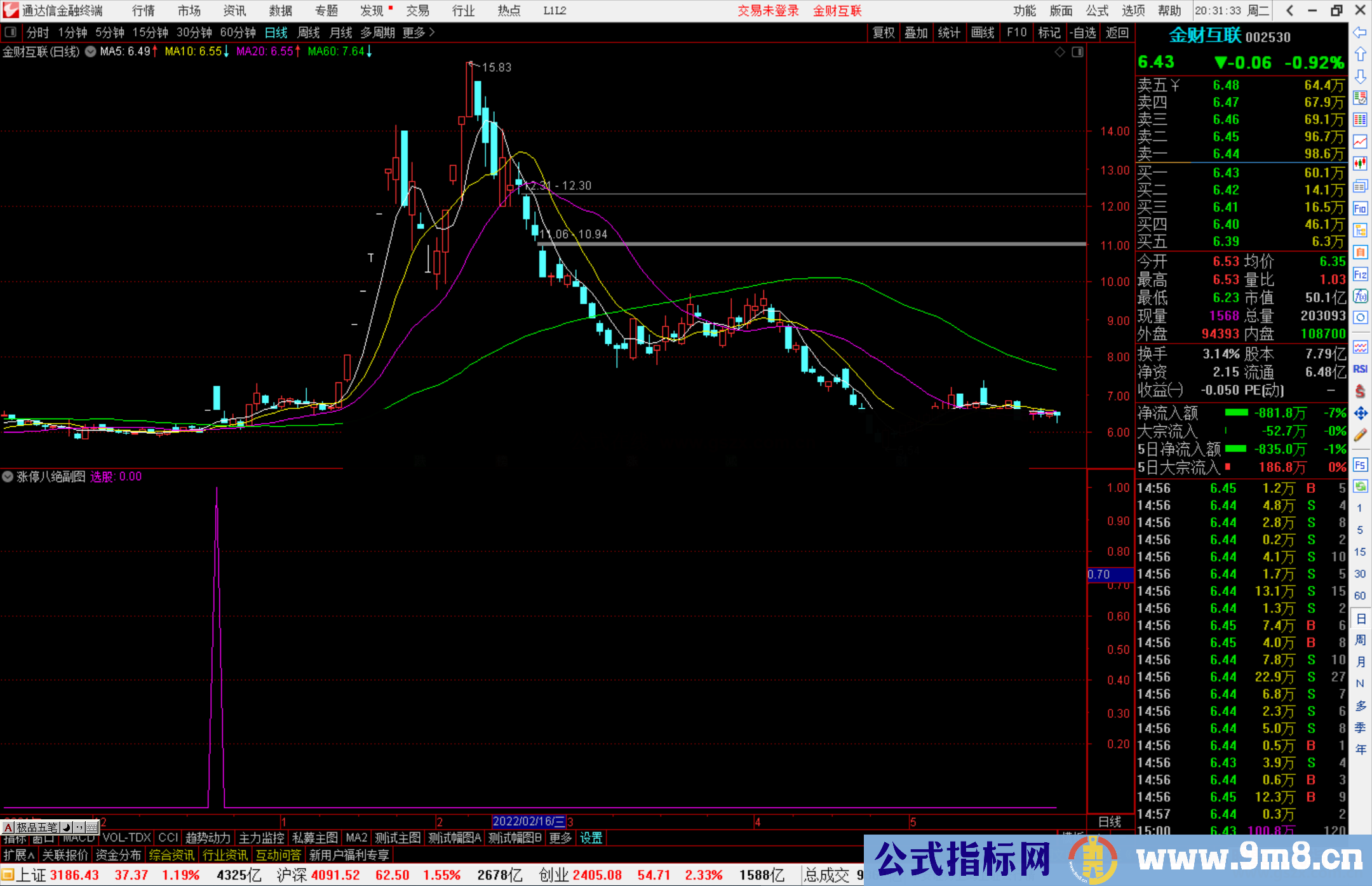Open the 行情 menu
This screenshot has height=886, width=1372.
(143, 11)
